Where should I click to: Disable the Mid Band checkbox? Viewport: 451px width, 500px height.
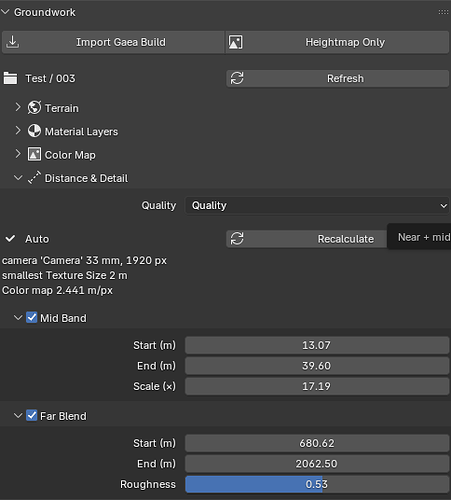coord(32,318)
